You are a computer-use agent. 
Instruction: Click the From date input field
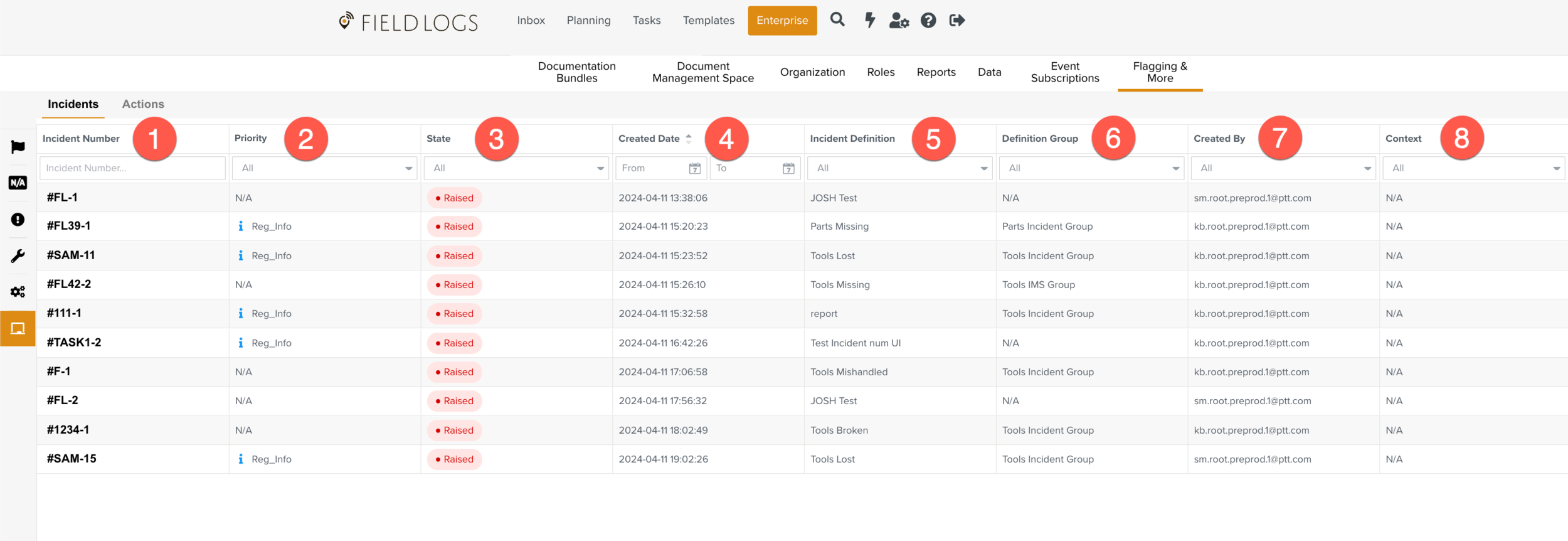pyautogui.click(x=661, y=168)
